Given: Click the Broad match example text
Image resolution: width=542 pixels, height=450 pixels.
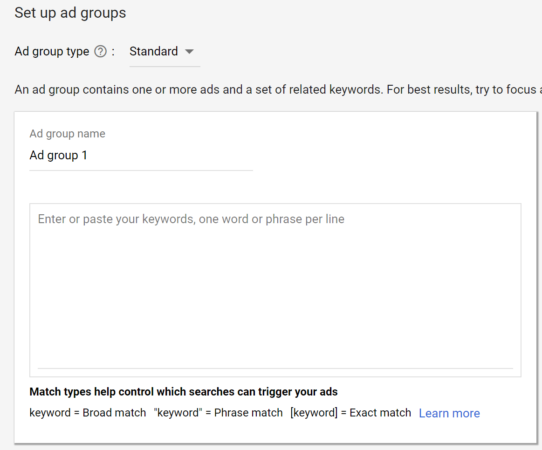Looking at the screenshot, I should click(88, 413).
